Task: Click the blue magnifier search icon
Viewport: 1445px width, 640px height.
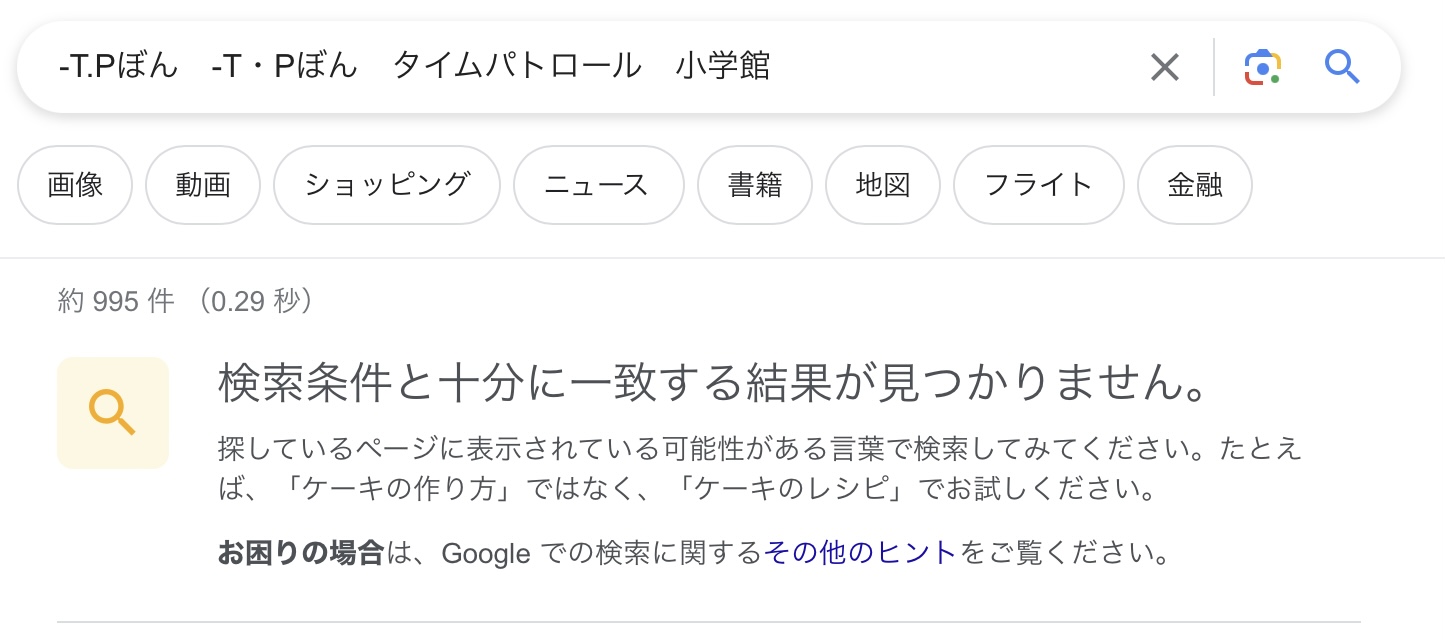Action: (1342, 67)
